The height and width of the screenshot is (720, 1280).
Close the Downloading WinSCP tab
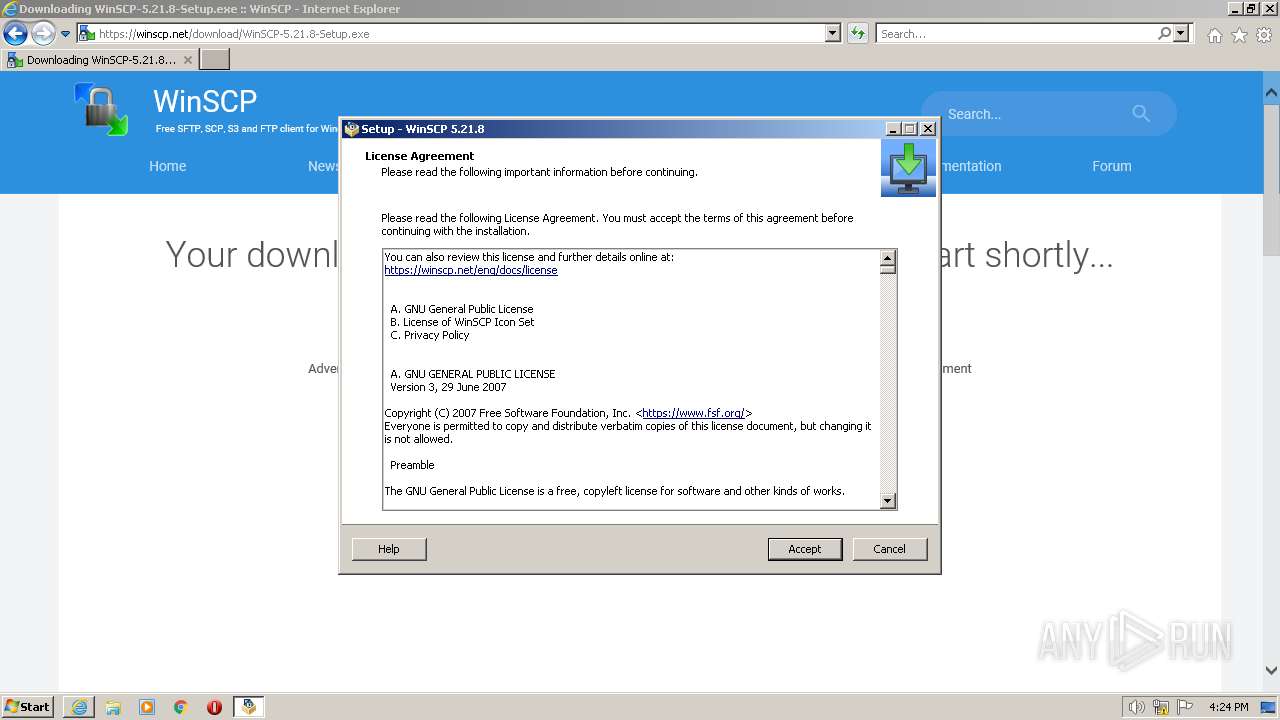[188, 60]
